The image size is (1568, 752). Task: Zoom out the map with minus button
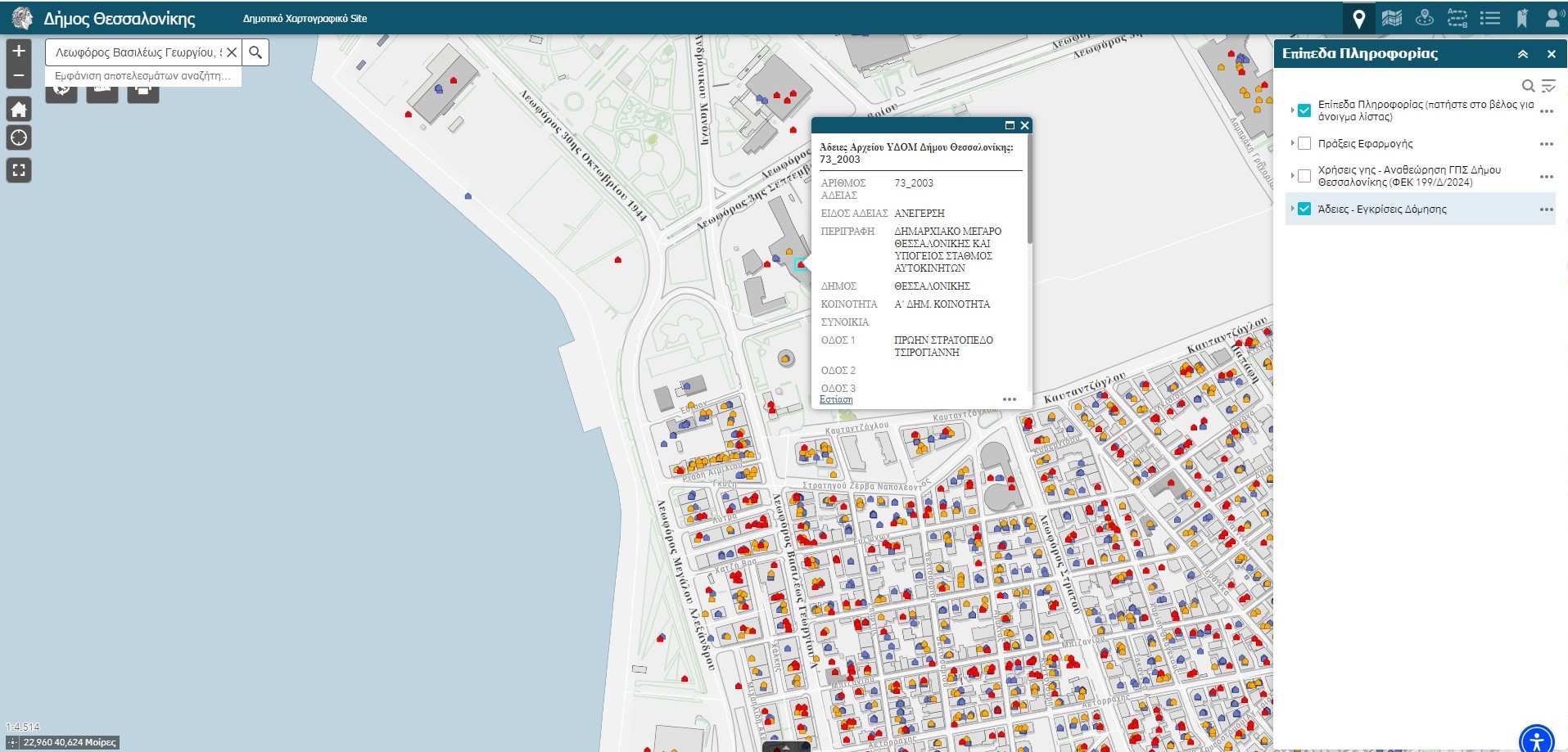[19, 76]
